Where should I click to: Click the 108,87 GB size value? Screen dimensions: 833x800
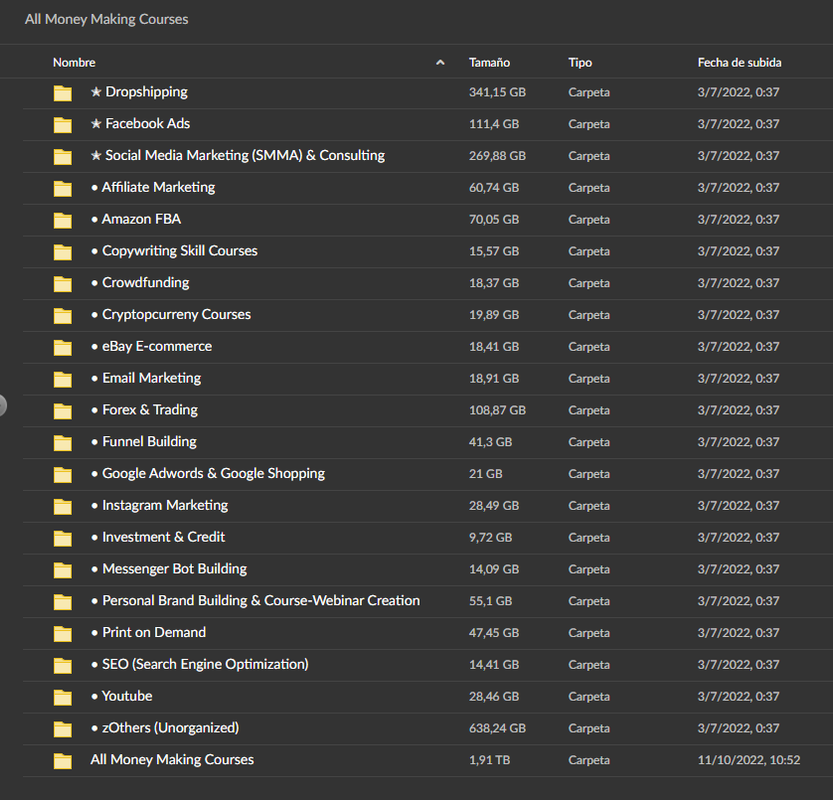point(497,410)
